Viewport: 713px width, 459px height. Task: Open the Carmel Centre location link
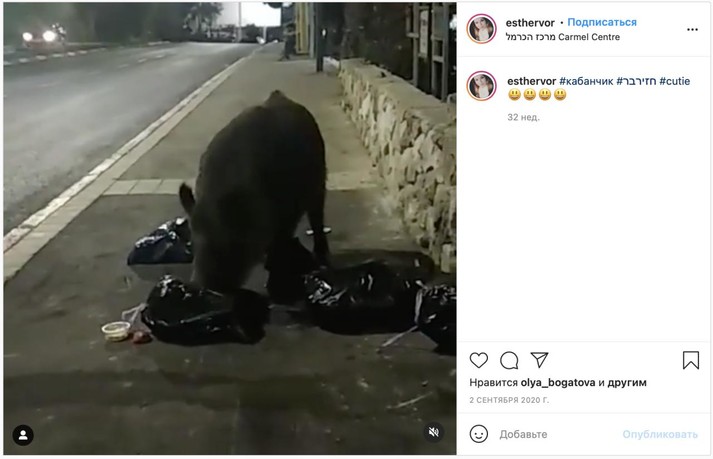[x=562, y=37]
